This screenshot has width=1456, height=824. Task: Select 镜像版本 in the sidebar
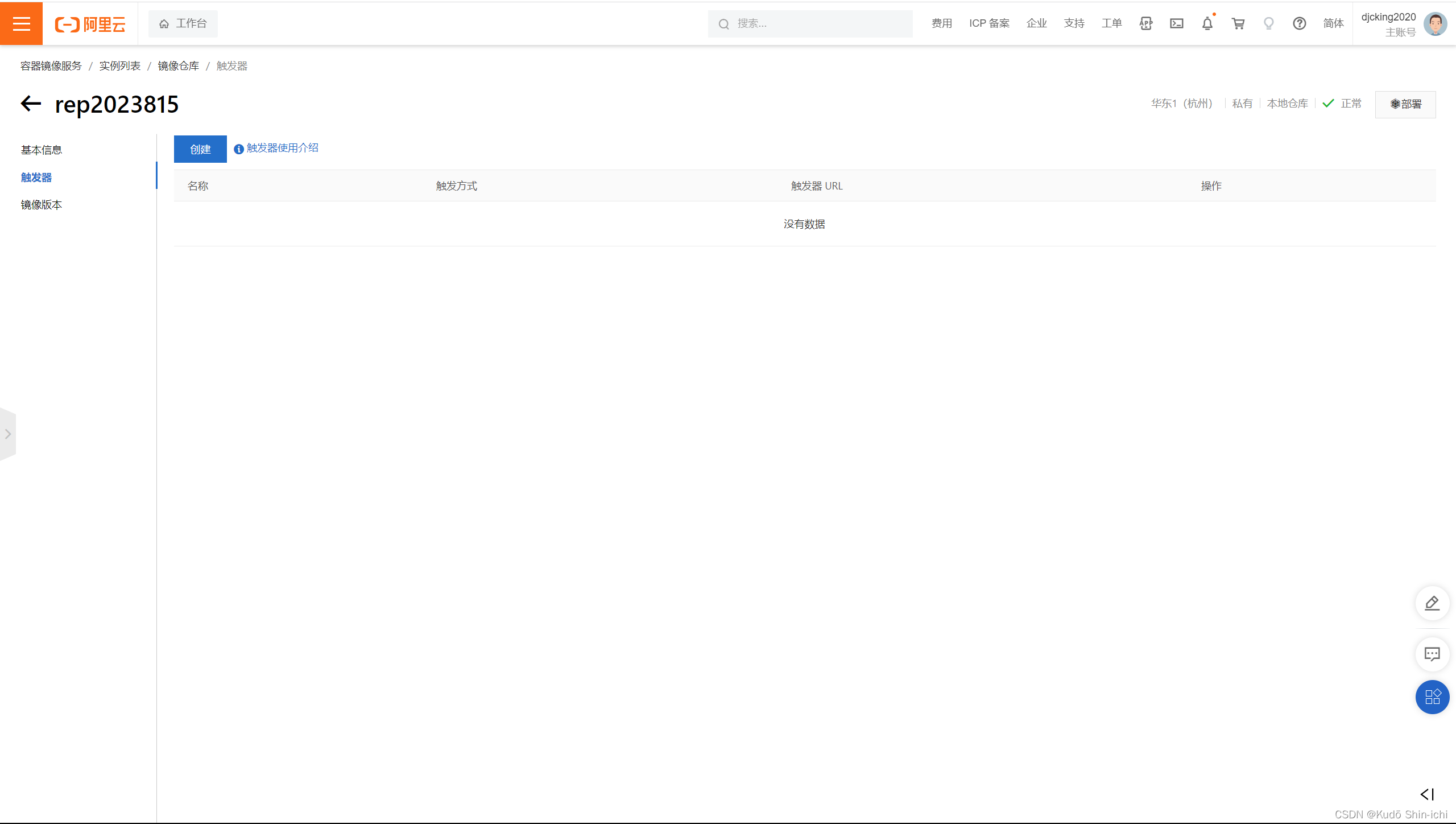coord(42,204)
